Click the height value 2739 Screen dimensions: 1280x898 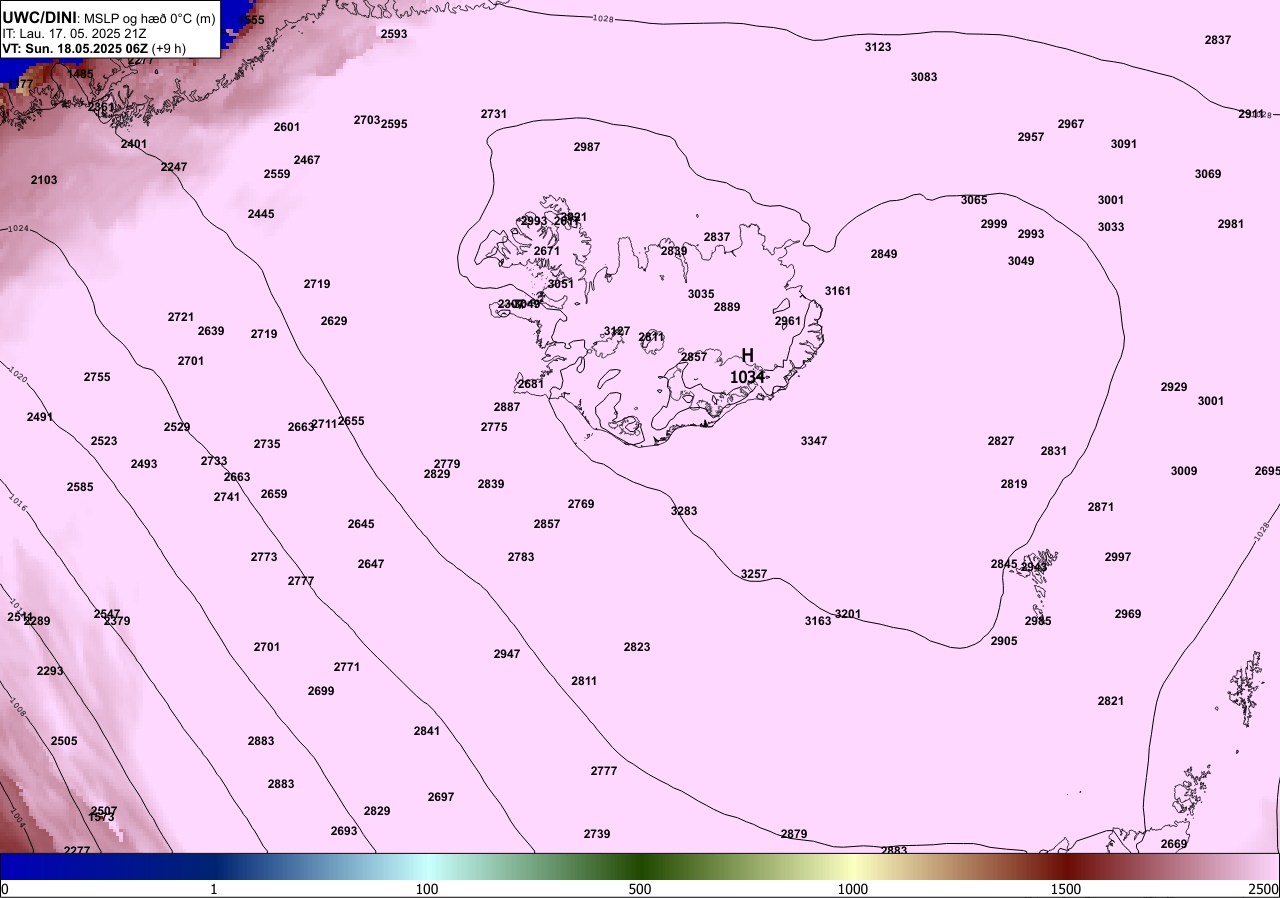597,834
